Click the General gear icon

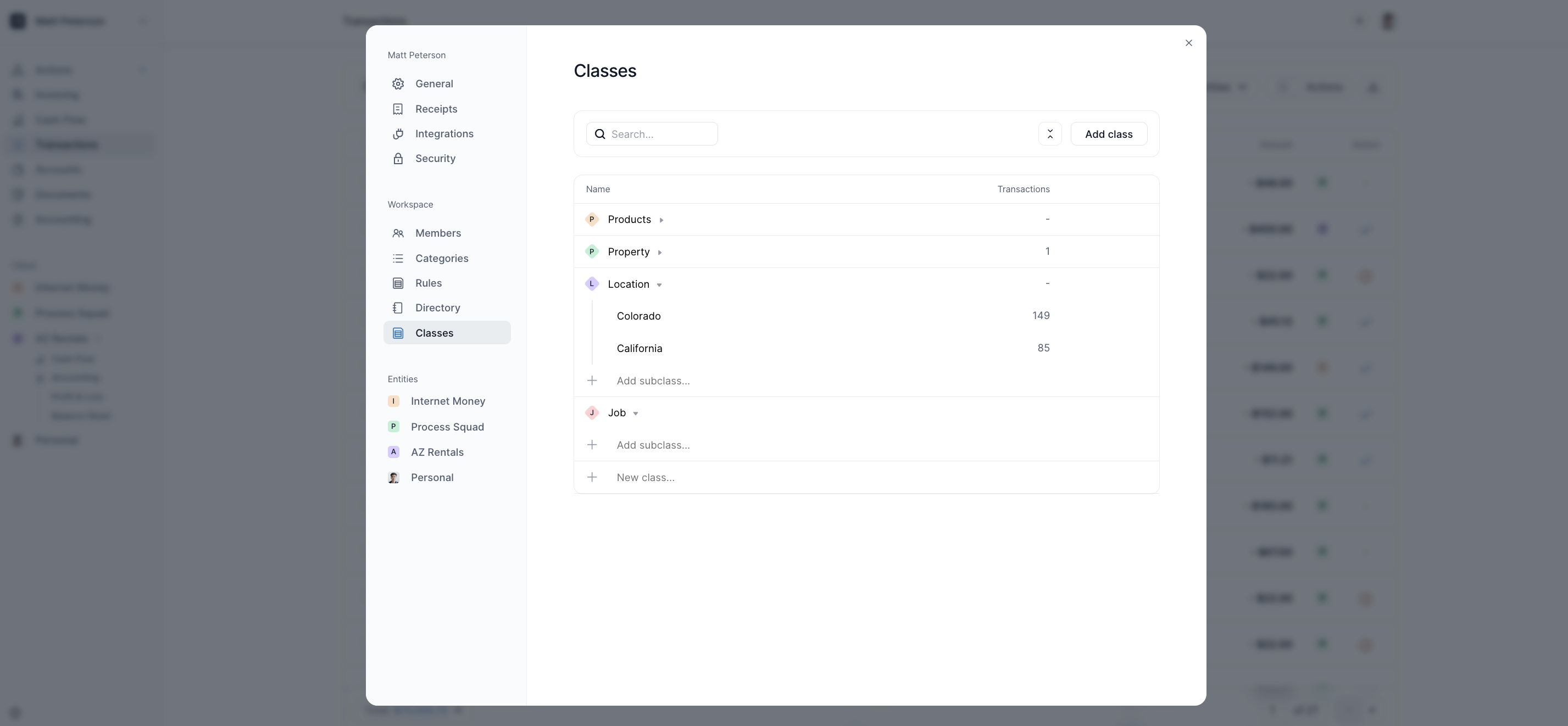click(398, 84)
